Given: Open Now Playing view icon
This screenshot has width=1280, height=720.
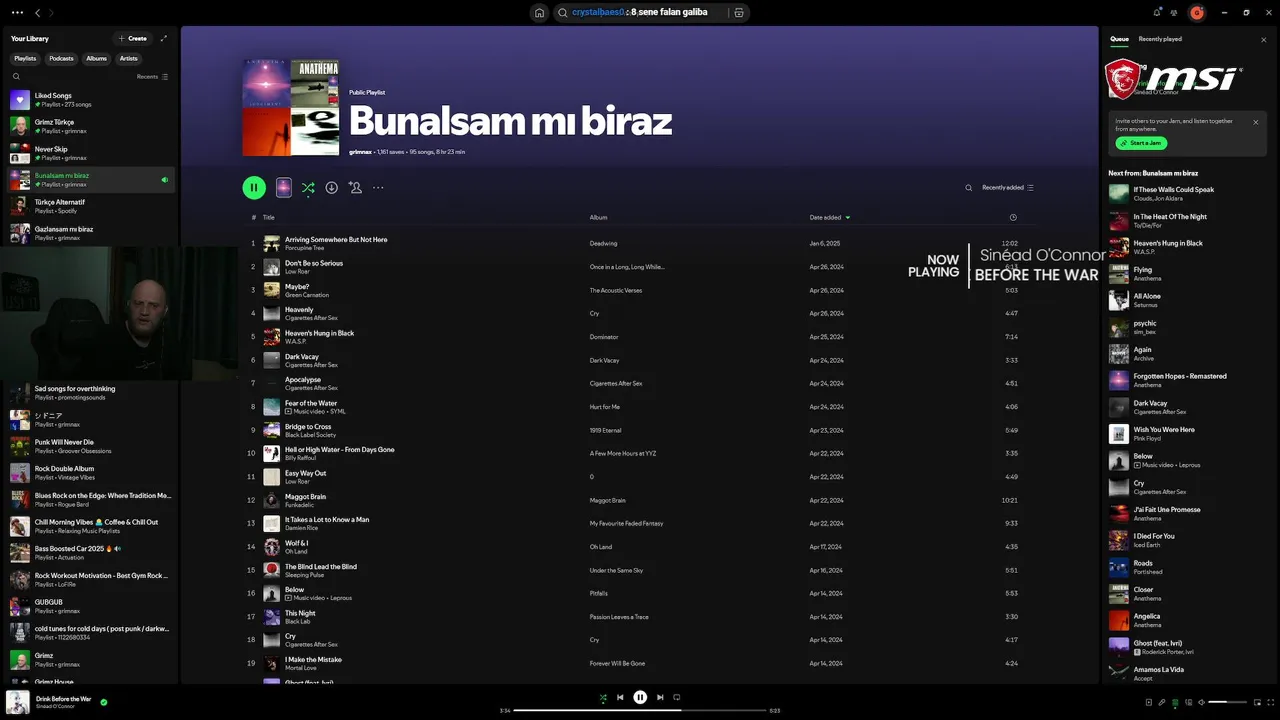Looking at the screenshot, I should 1149,702.
